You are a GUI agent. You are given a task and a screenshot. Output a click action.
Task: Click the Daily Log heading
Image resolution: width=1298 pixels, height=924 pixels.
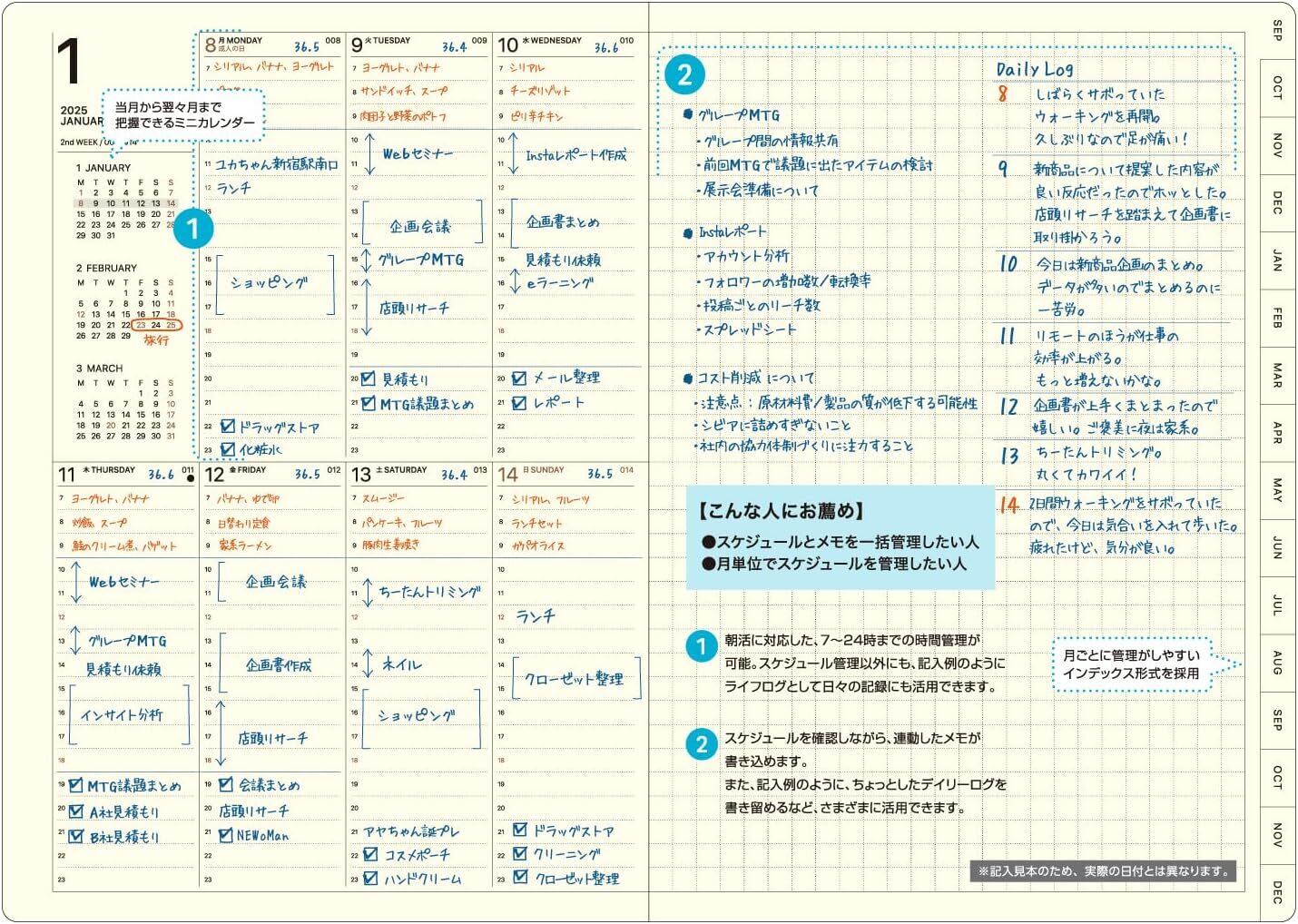coord(1034,69)
